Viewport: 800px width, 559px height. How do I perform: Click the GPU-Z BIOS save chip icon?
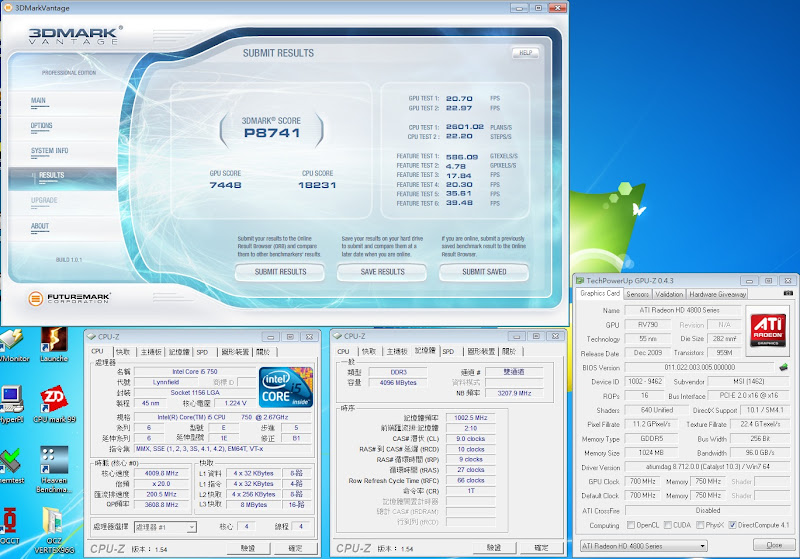tap(784, 367)
